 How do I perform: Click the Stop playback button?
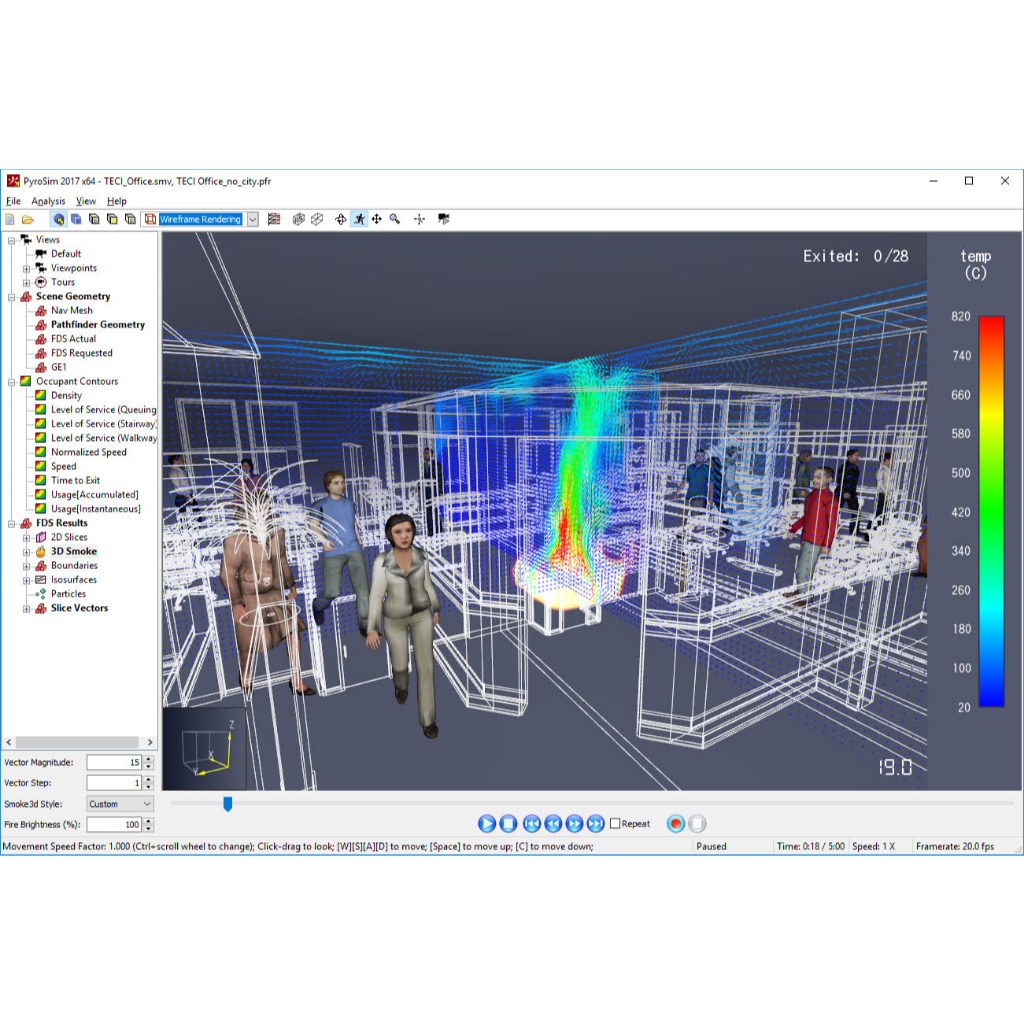pos(508,824)
